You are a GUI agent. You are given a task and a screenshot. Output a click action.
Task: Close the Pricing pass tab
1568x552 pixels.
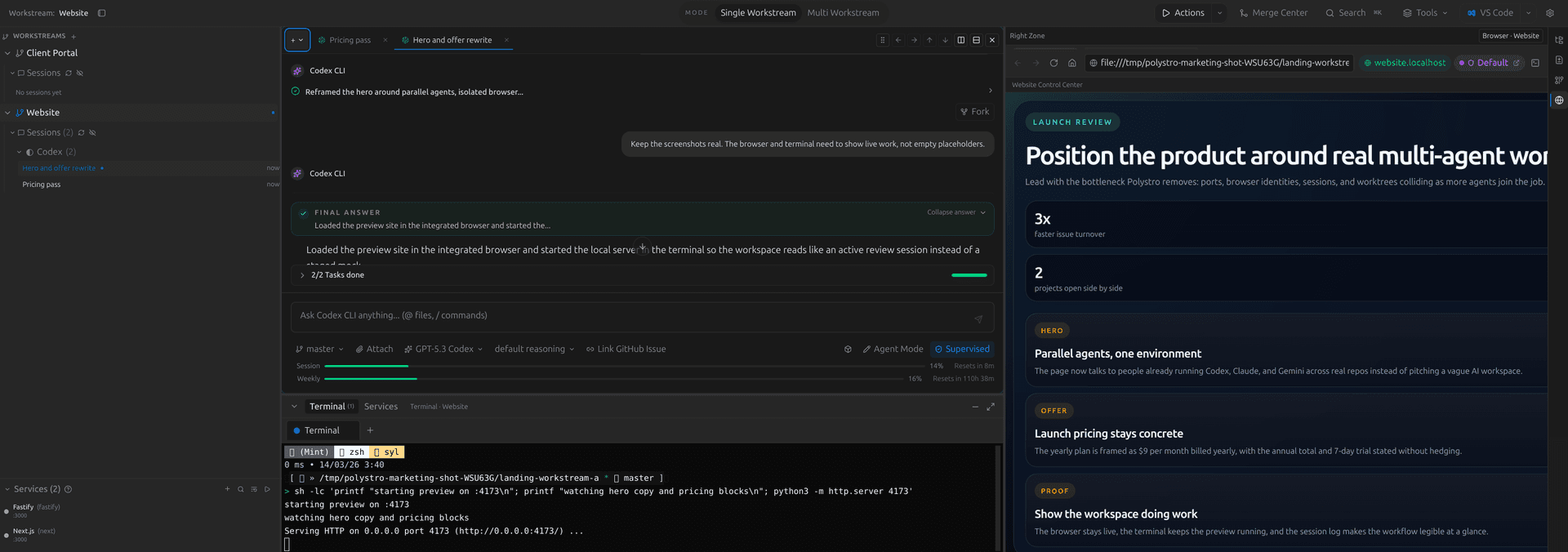pos(385,40)
